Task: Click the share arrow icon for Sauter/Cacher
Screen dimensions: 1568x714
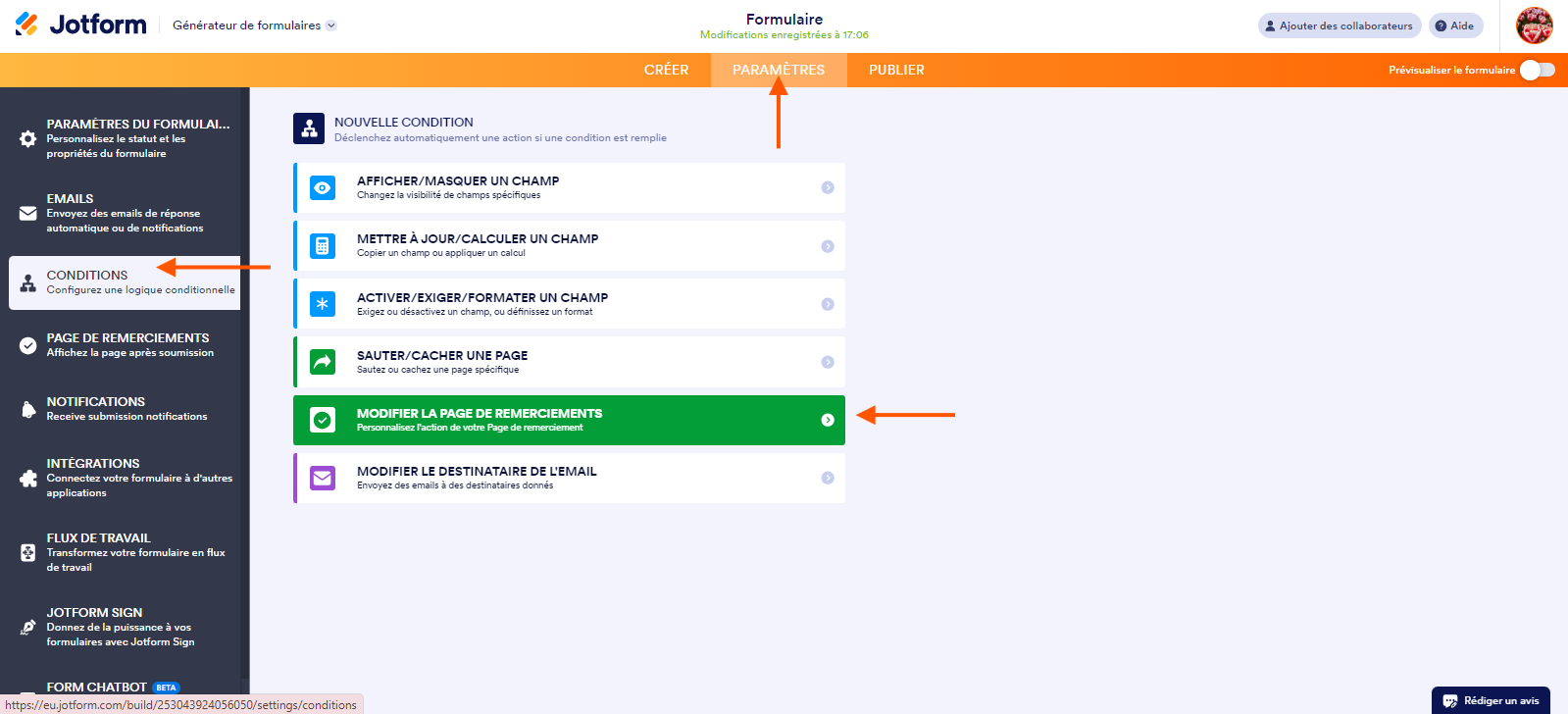Action: (x=323, y=362)
